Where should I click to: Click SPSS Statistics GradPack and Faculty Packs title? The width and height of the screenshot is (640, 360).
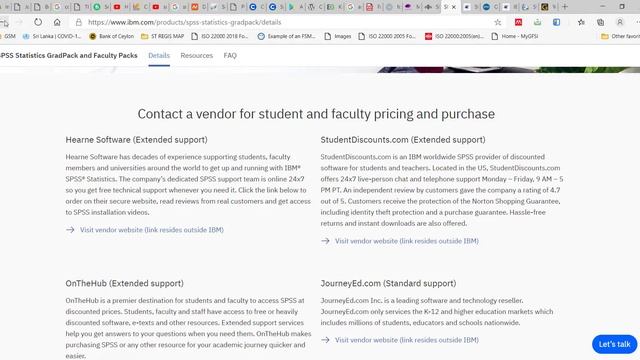(x=69, y=56)
